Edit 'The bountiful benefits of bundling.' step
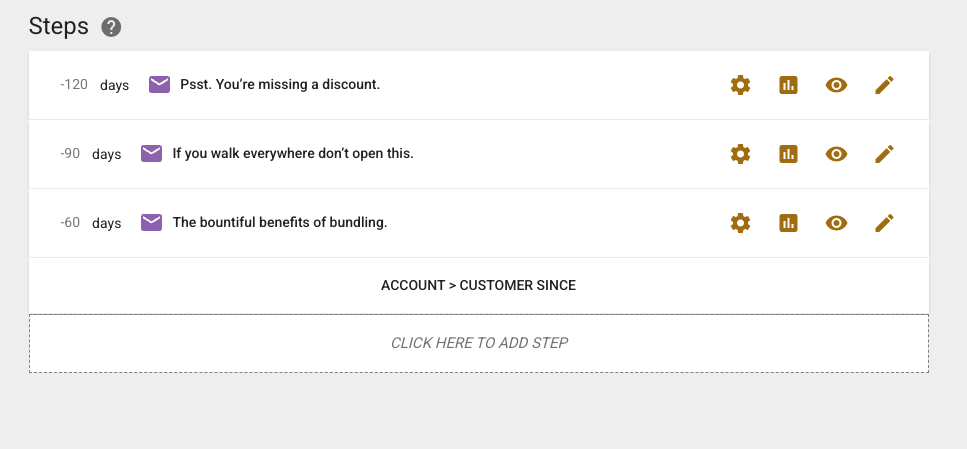 (884, 223)
